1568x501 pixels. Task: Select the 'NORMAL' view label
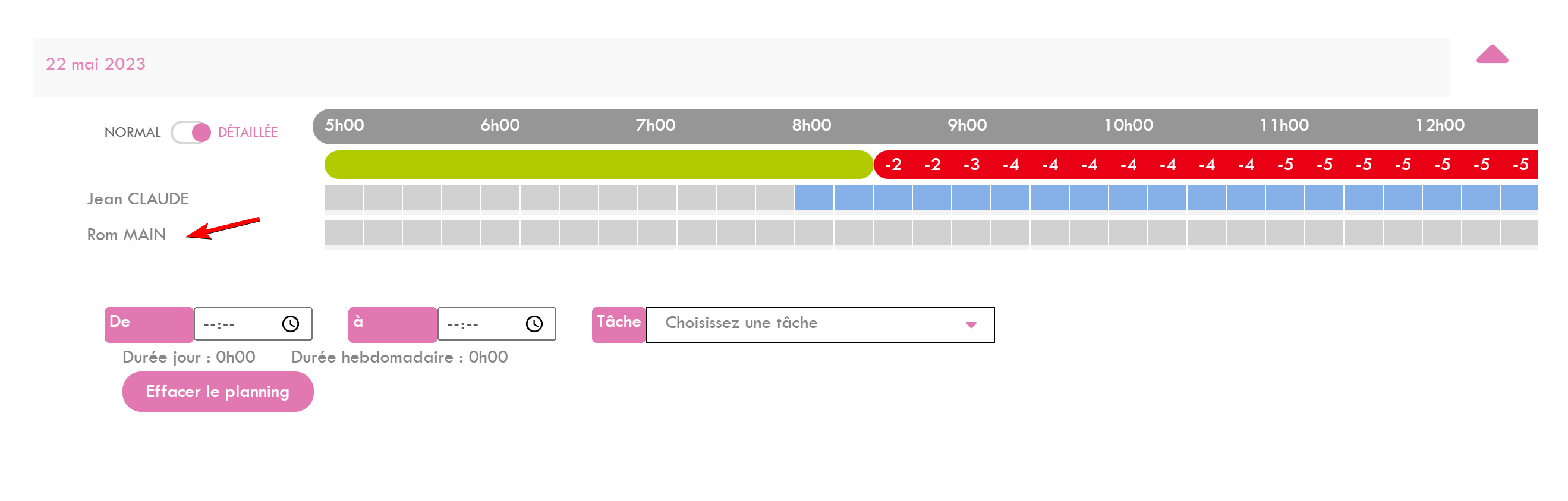point(132,132)
